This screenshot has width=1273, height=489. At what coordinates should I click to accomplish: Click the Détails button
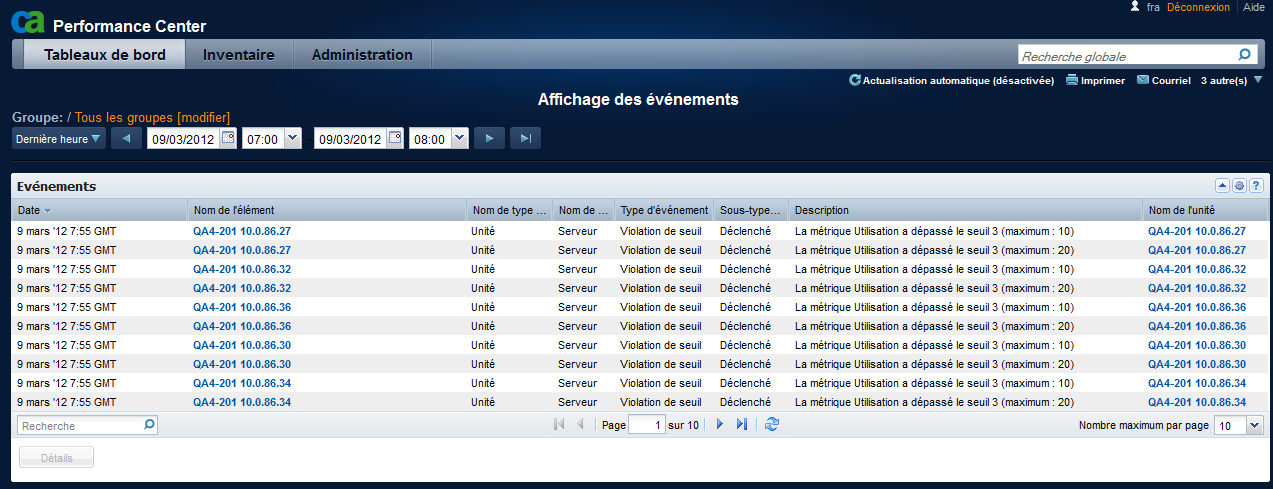coord(57,457)
